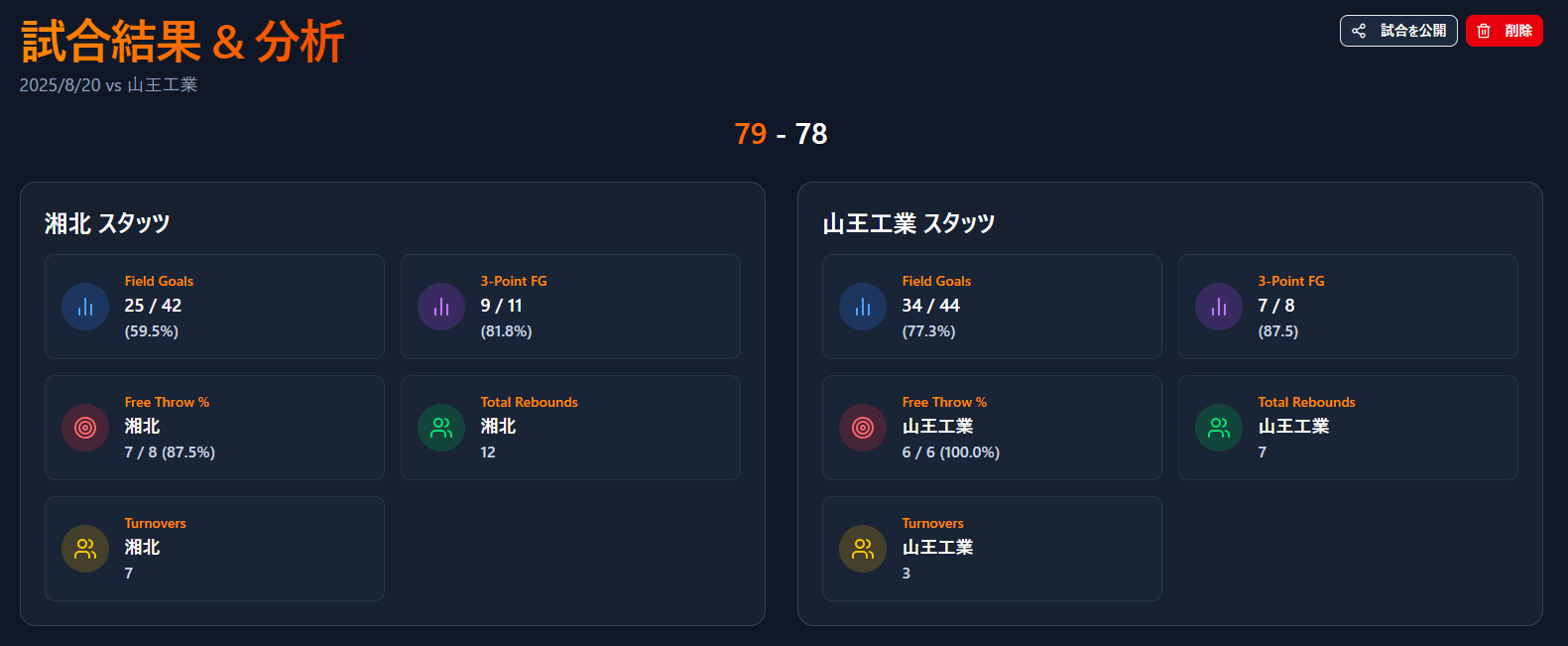The image size is (1568, 646).
Task: Click the Field Goals chart icon for 山王工業
Action: pos(863,307)
